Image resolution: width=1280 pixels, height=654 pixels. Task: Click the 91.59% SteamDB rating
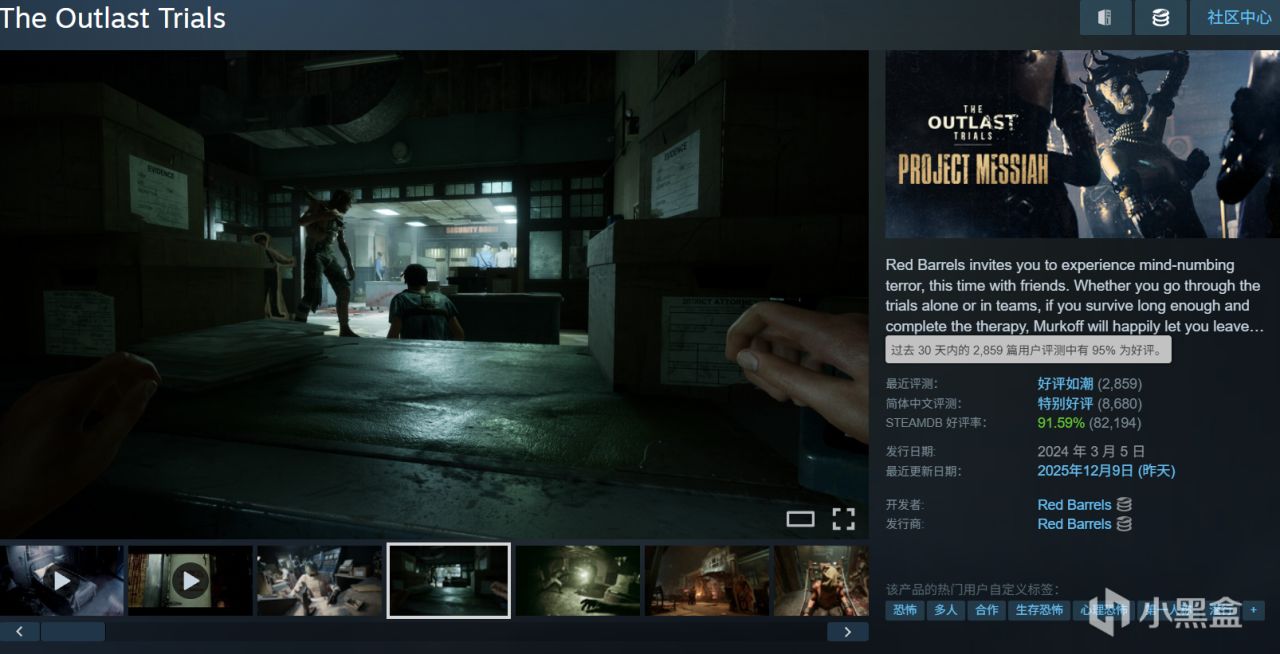(x=1061, y=423)
